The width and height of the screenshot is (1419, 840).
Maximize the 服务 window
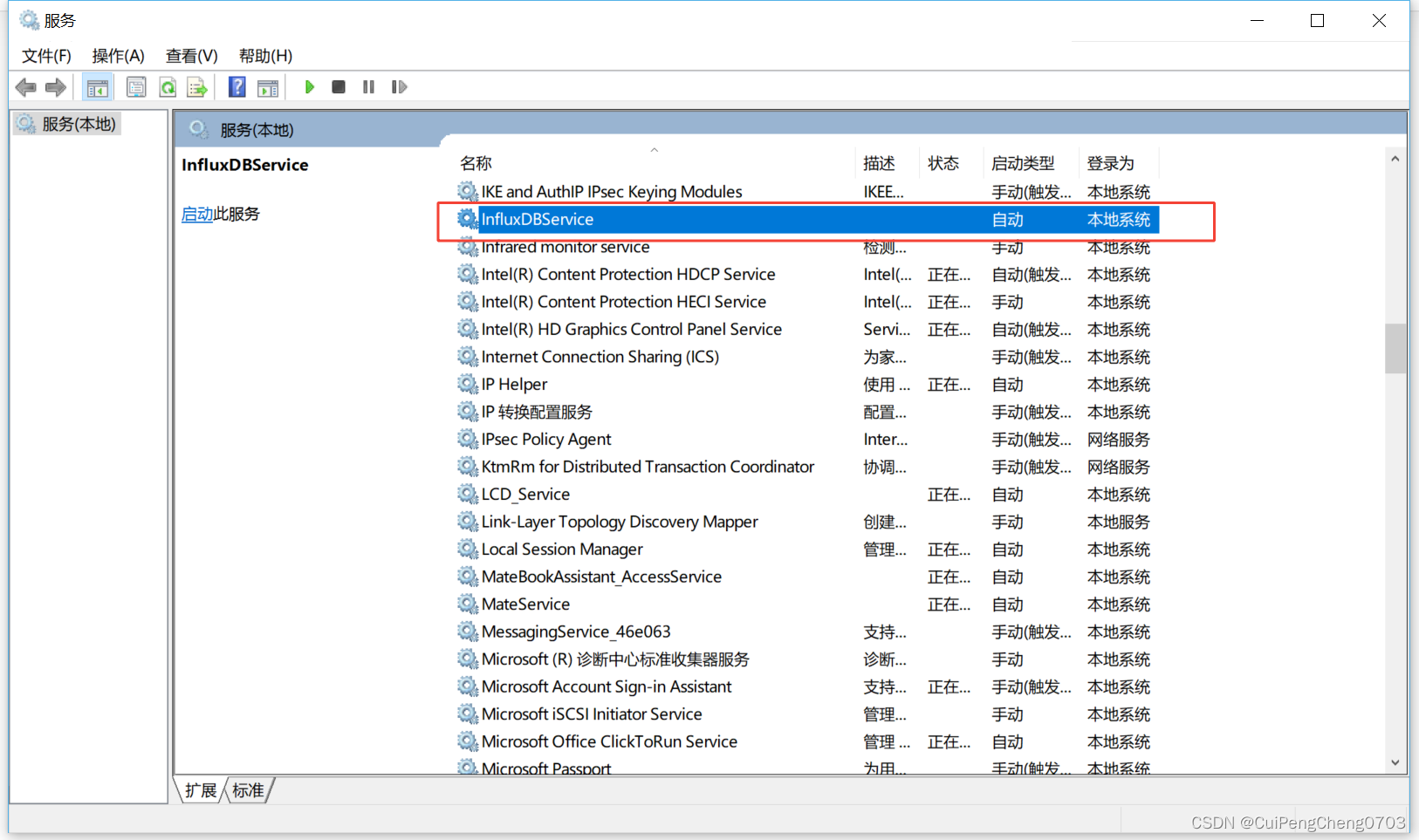point(1318,20)
